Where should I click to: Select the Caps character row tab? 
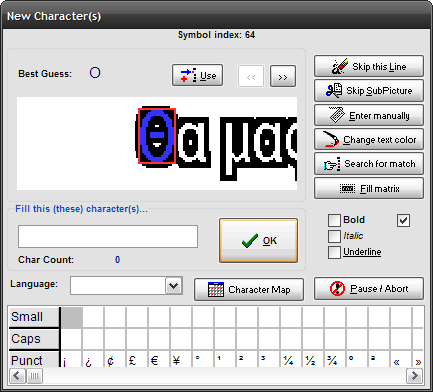[x=34, y=339]
